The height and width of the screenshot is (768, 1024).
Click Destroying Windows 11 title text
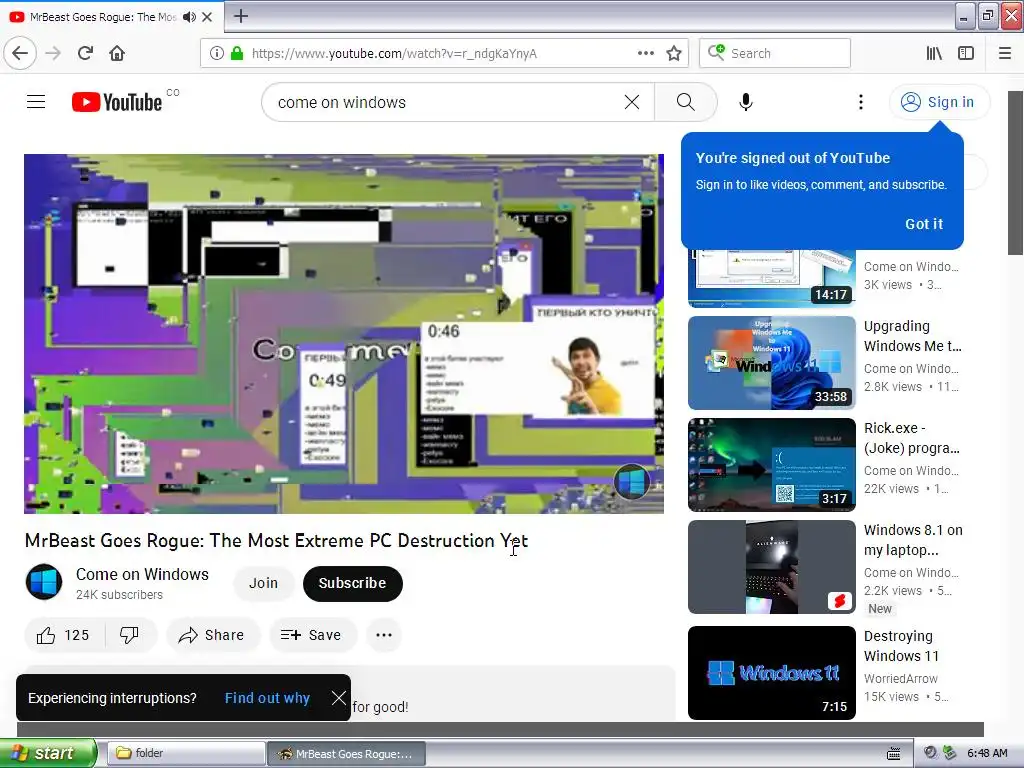click(x=901, y=646)
